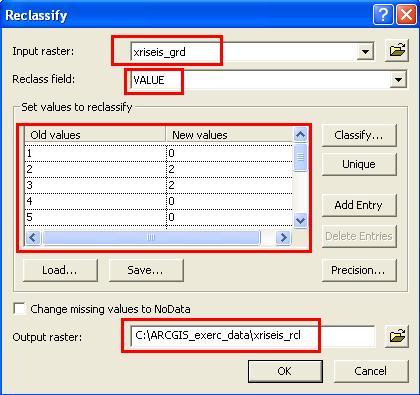This screenshot has width=420, height=395.
Task: Select the Old values column header
Action: pos(96,135)
